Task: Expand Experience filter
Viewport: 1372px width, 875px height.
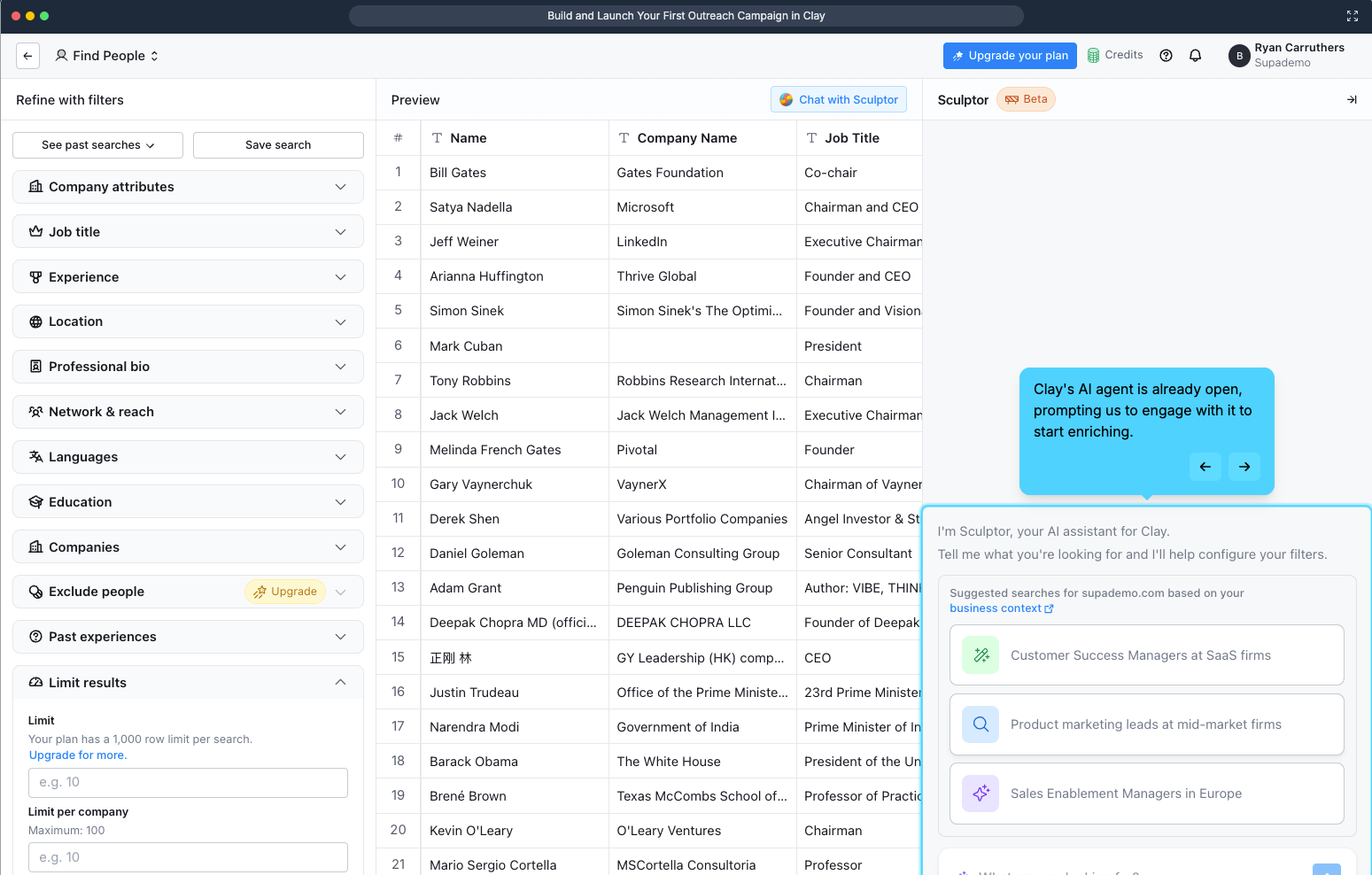Action: coord(188,277)
